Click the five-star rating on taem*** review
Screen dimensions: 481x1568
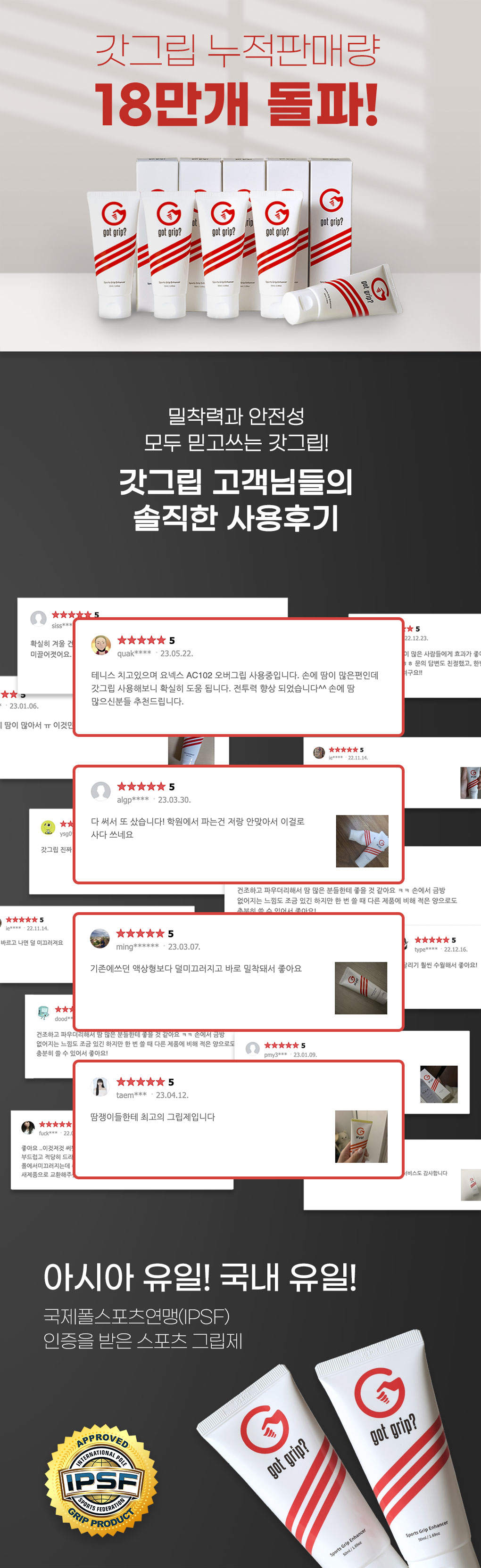(141, 1081)
